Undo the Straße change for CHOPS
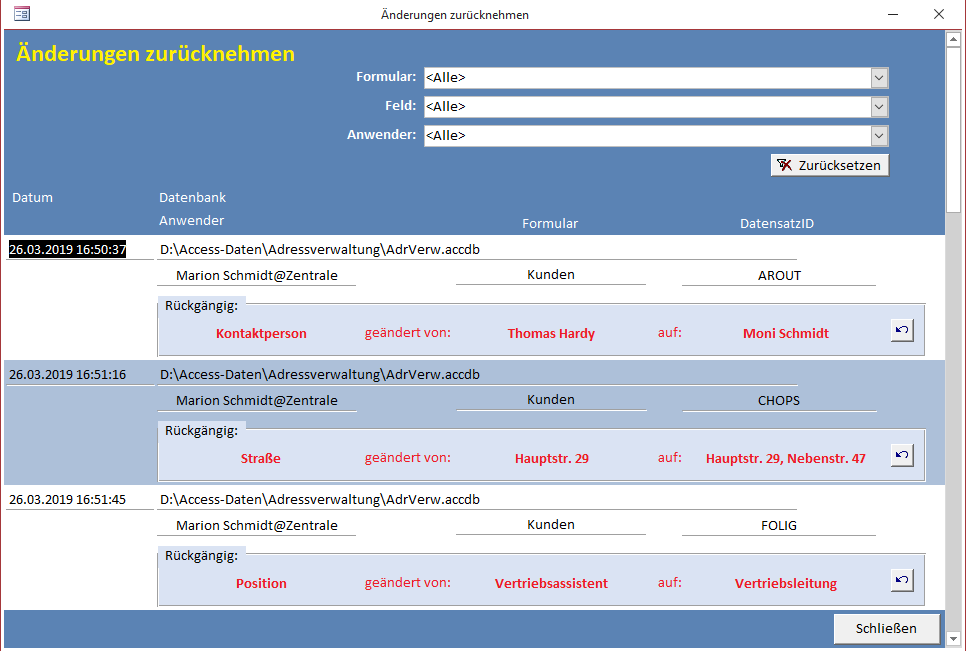The height and width of the screenshot is (651, 966). (902, 455)
